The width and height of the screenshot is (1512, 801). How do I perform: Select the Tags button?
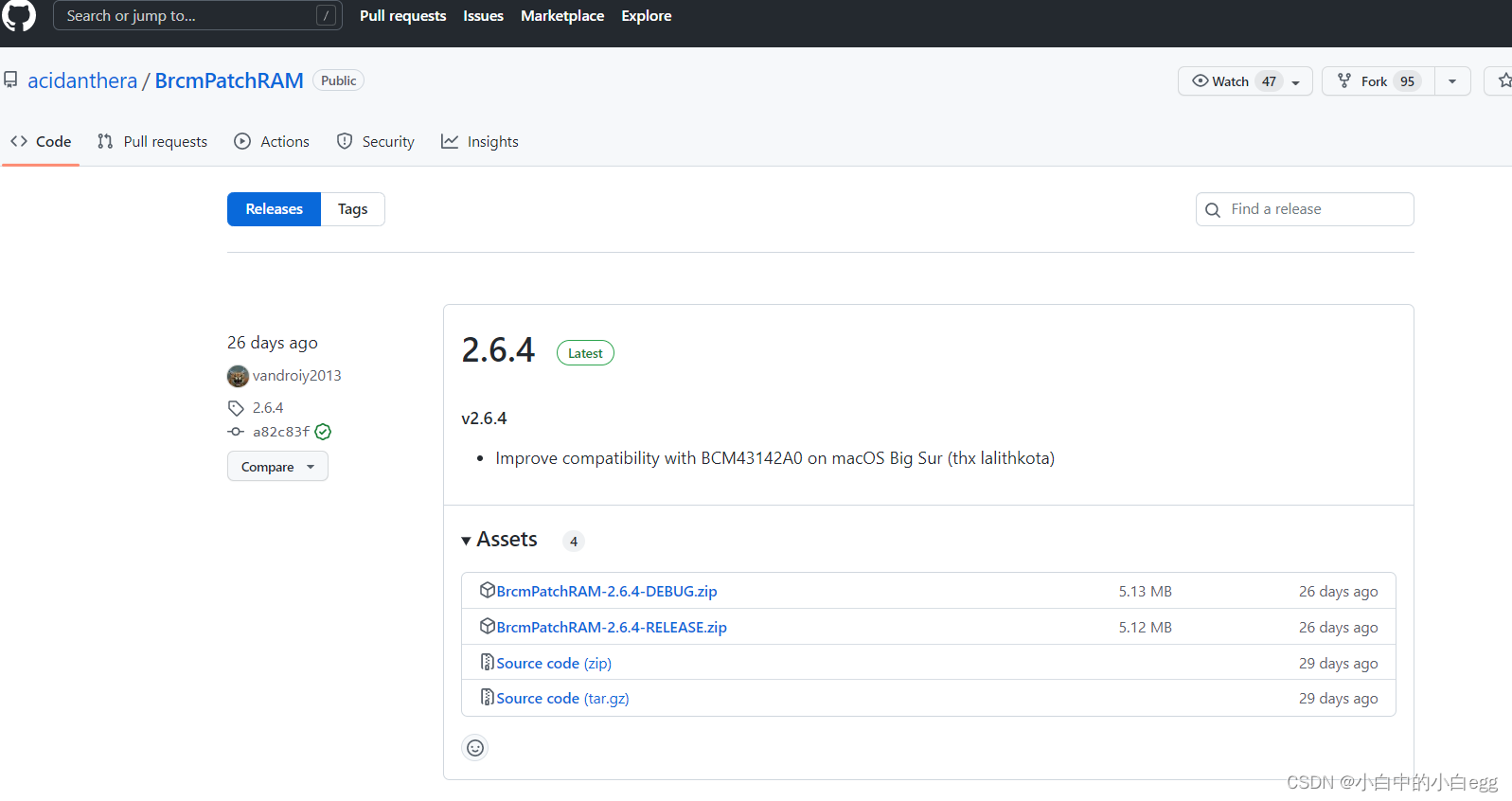pos(353,209)
